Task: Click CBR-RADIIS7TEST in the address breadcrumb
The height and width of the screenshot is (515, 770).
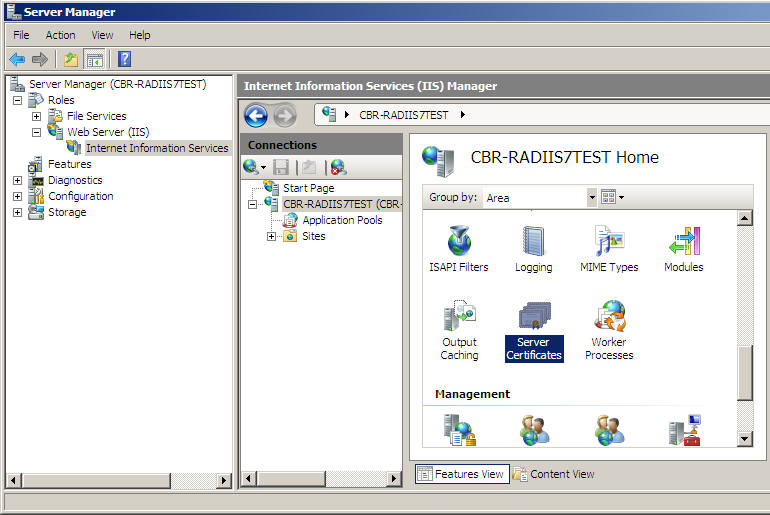Action: tap(404, 115)
